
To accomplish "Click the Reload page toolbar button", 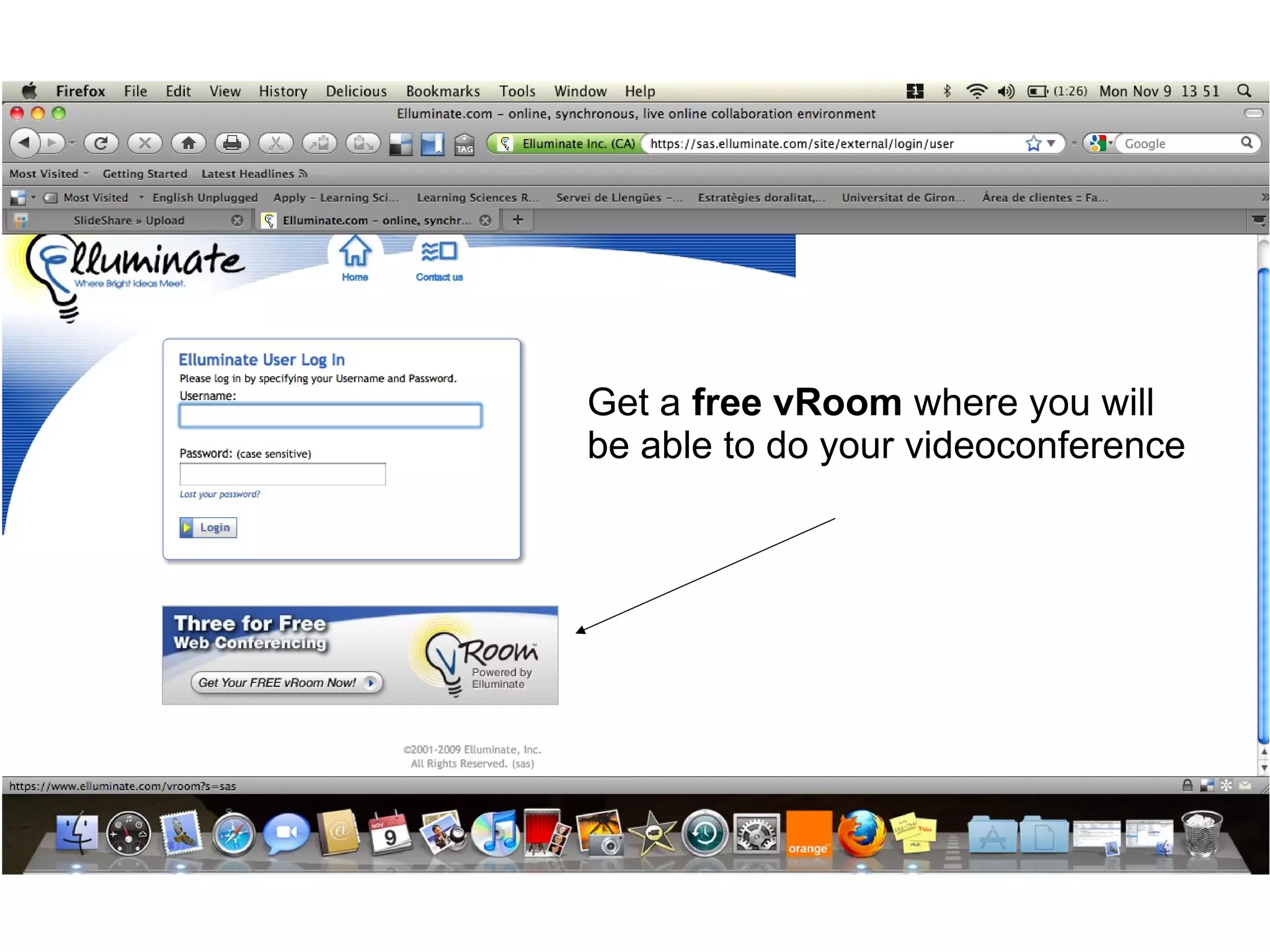I will point(102,143).
